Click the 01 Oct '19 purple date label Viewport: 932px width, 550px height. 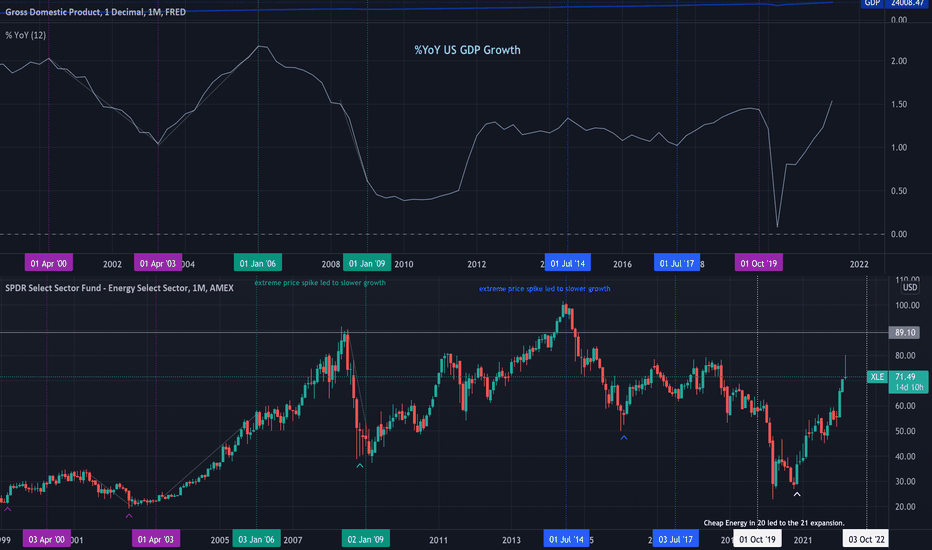pos(758,263)
